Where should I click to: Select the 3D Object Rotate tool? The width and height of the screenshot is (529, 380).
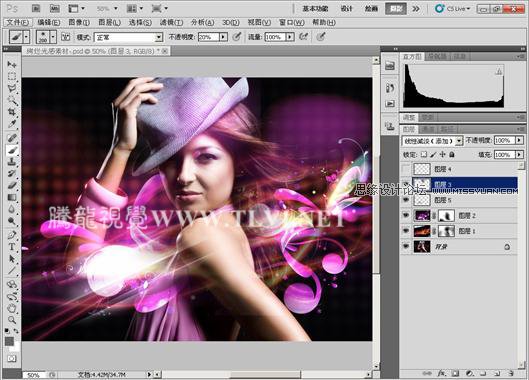click(12, 284)
